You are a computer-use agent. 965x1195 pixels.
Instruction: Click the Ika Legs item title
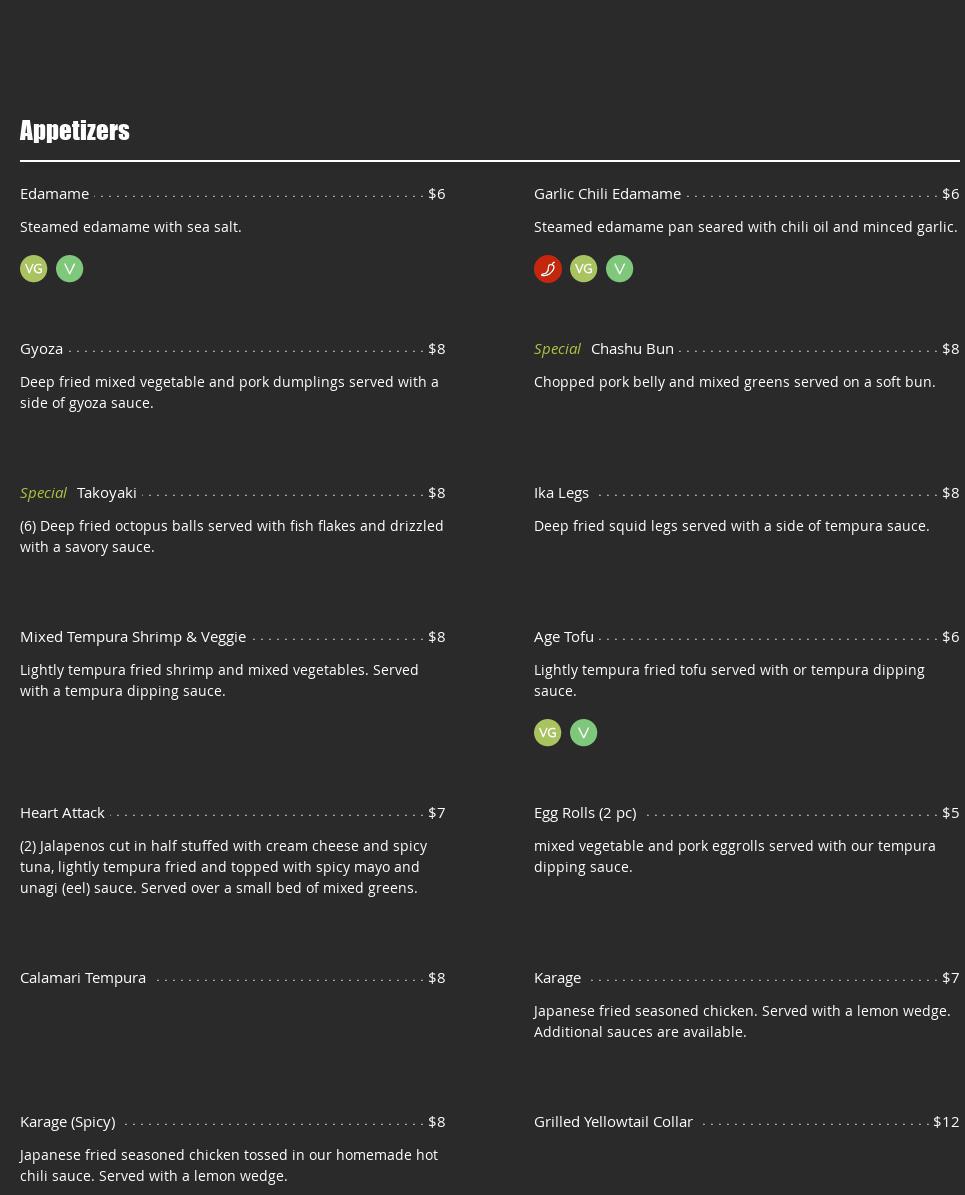click(561, 493)
